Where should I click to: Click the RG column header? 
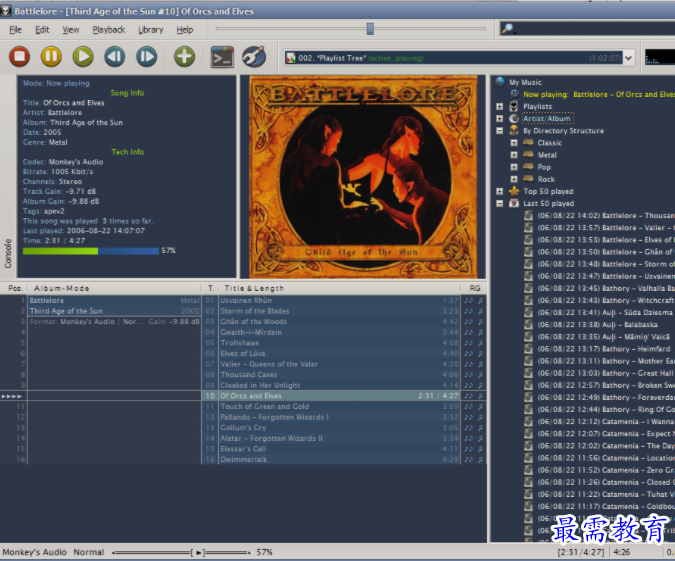coord(474,288)
